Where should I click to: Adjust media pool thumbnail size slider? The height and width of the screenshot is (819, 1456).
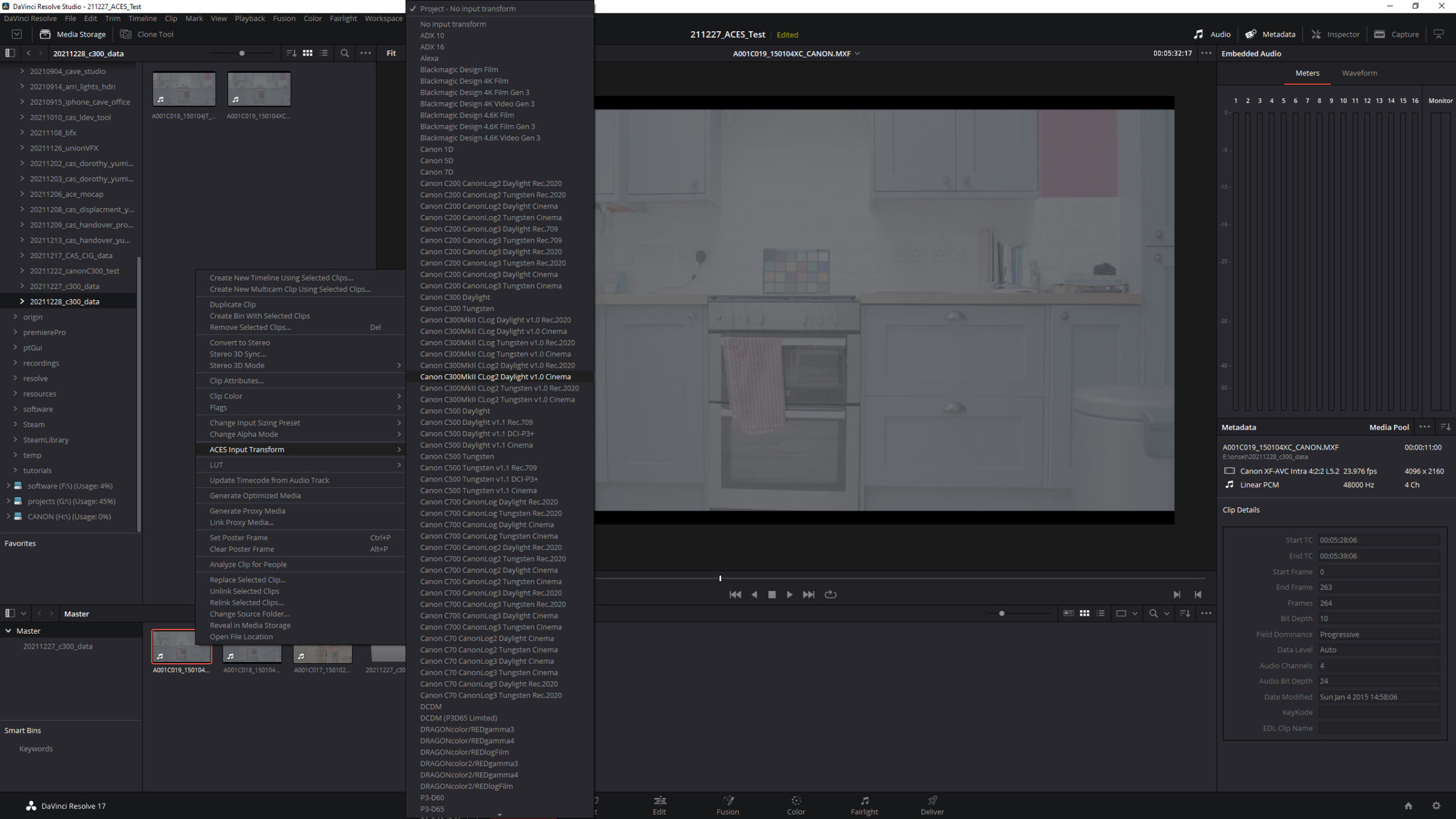click(1001, 613)
